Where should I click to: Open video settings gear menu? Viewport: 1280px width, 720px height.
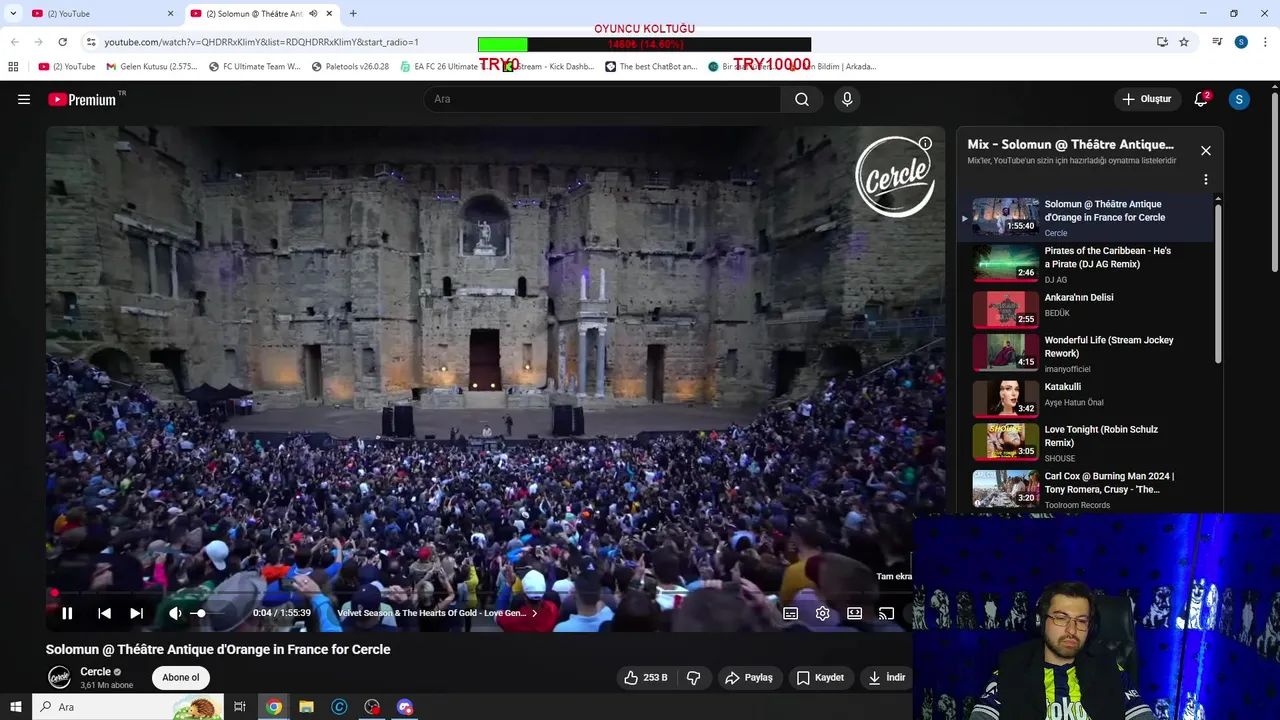tap(822, 613)
